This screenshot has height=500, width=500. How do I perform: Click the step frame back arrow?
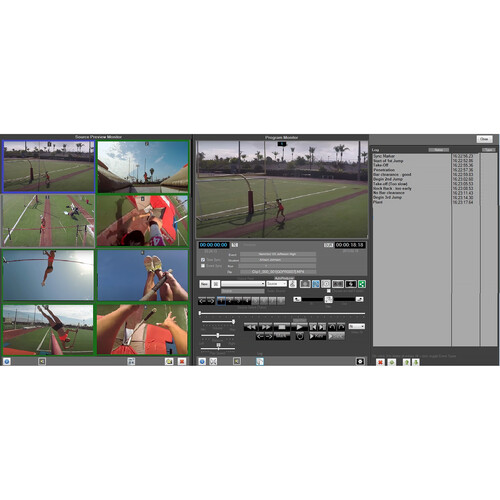(x=260, y=336)
